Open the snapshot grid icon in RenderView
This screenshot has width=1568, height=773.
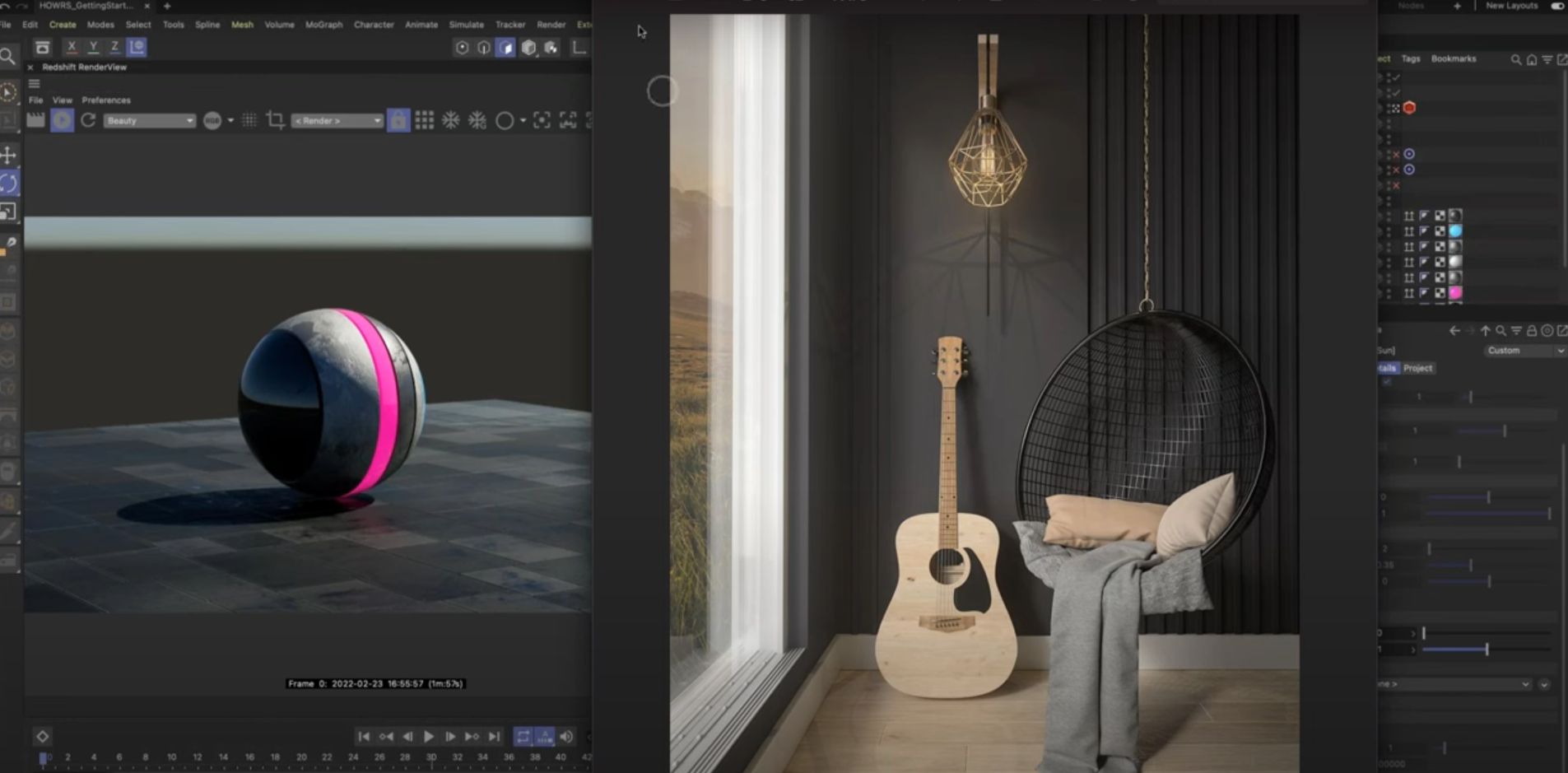[426, 120]
